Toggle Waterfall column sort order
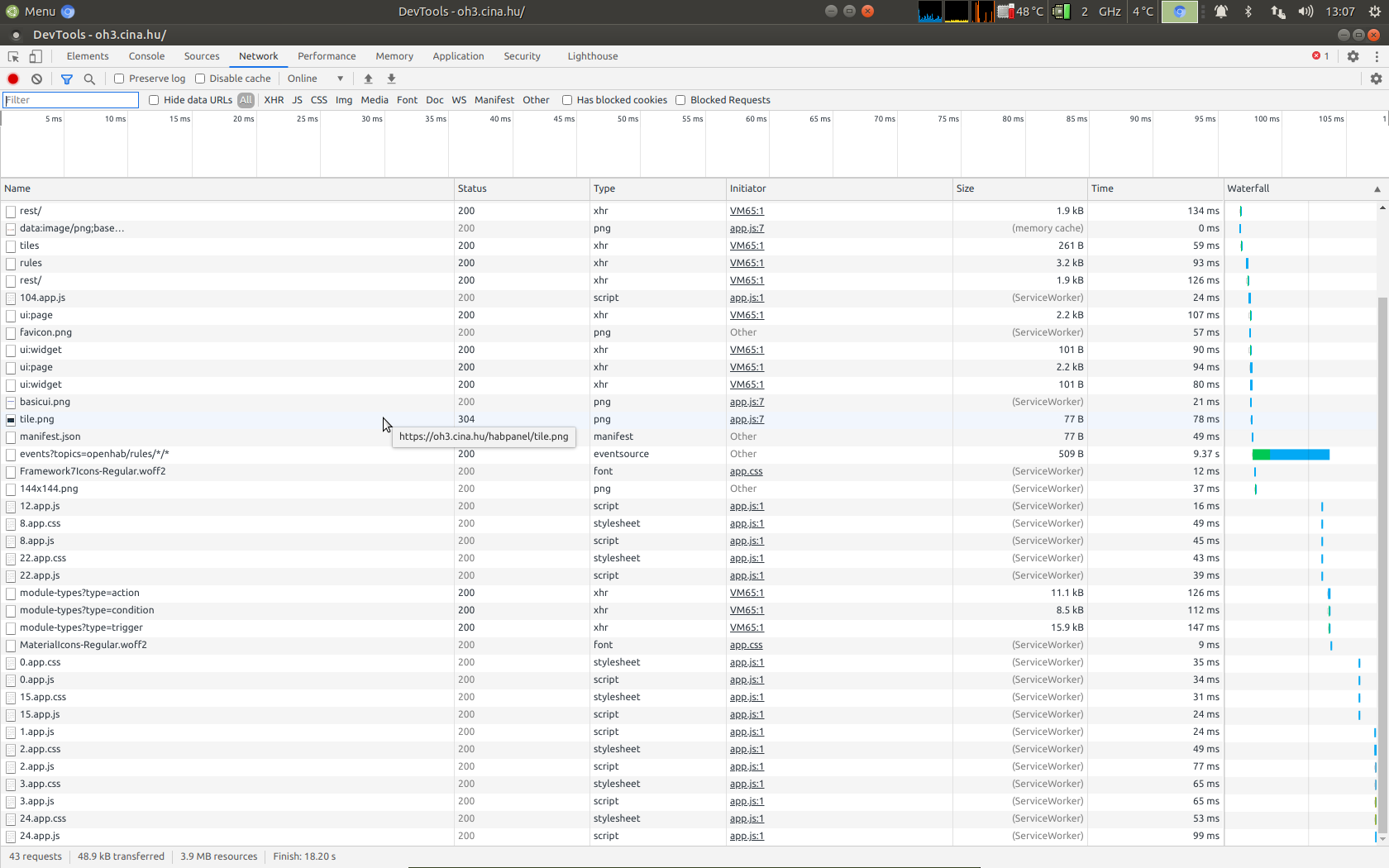 1248,188
